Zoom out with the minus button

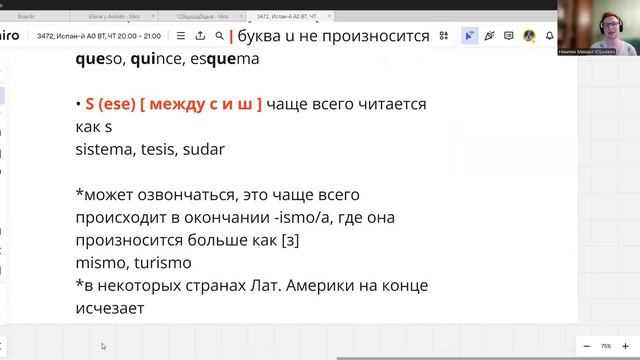pyautogui.click(x=587, y=346)
